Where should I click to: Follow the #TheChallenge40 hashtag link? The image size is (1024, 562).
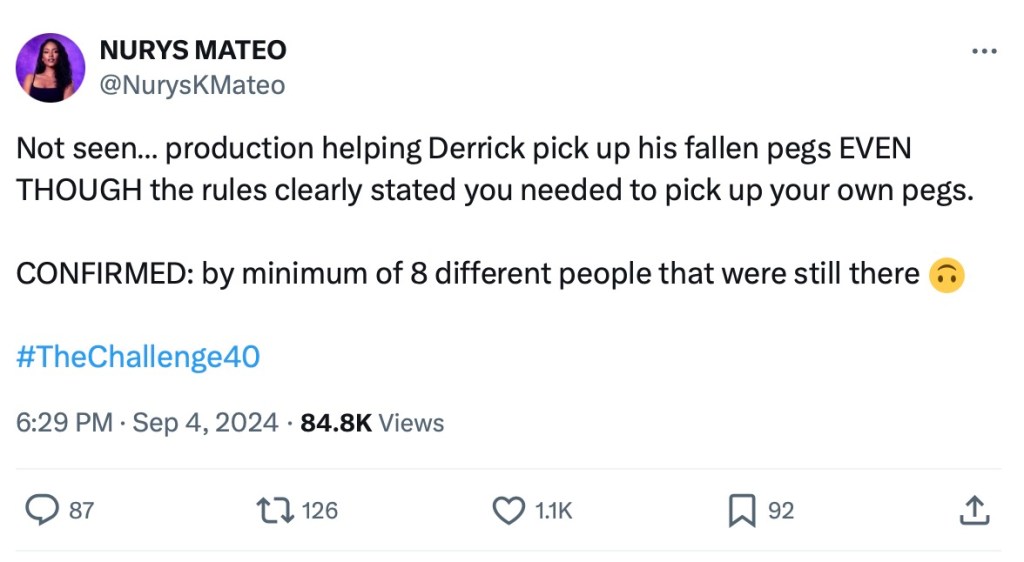click(138, 357)
